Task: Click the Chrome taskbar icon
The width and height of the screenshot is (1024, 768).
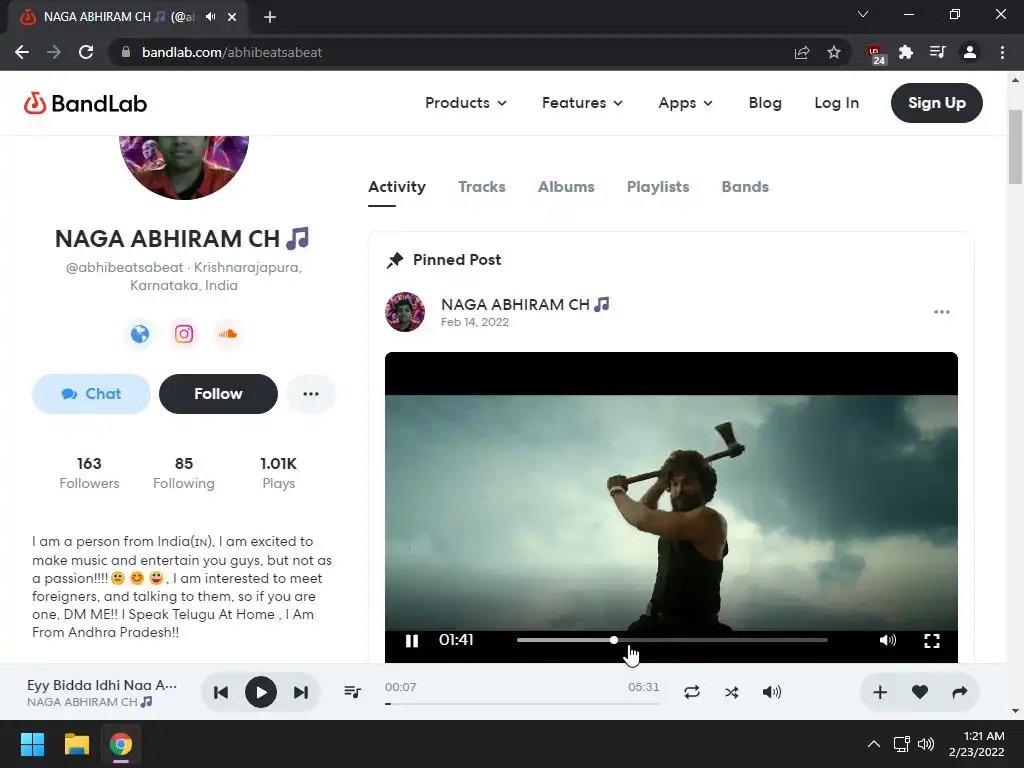Action: 121,744
